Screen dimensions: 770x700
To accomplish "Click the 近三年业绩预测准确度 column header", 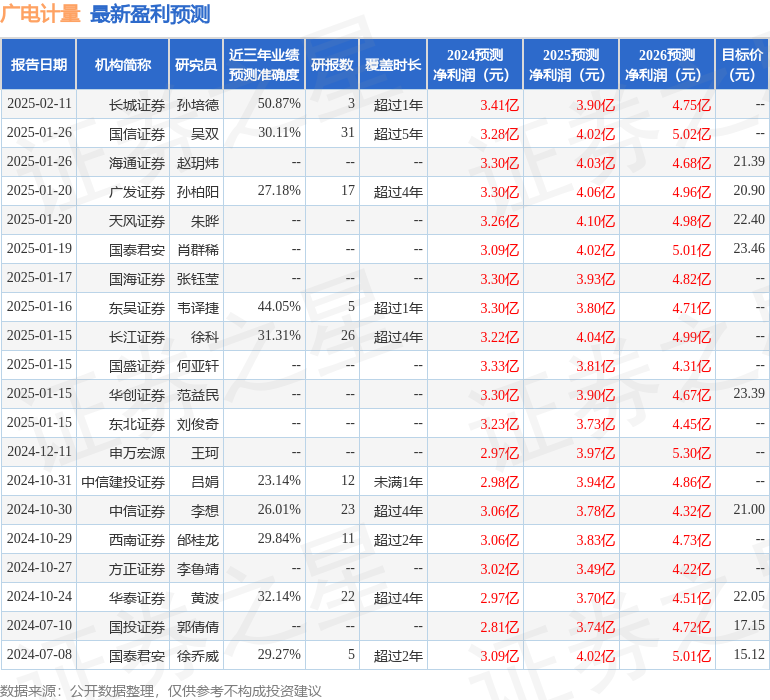I will pos(264,64).
